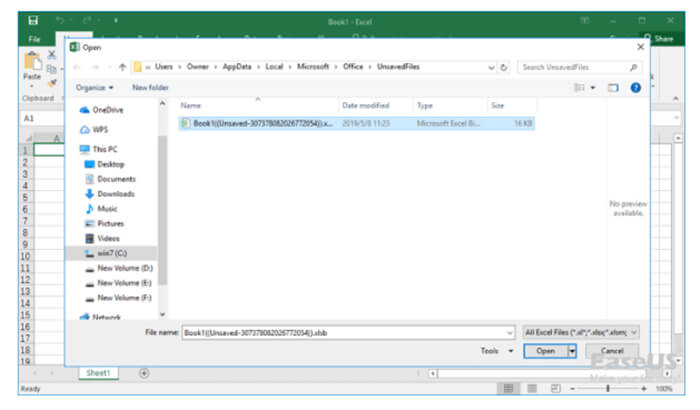
Task: Click the Search UnsavedFiles box
Action: tap(579, 67)
